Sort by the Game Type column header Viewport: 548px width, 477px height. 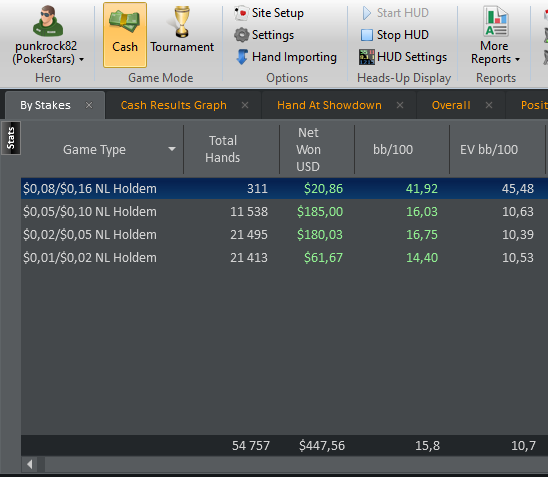[x=94, y=150]
